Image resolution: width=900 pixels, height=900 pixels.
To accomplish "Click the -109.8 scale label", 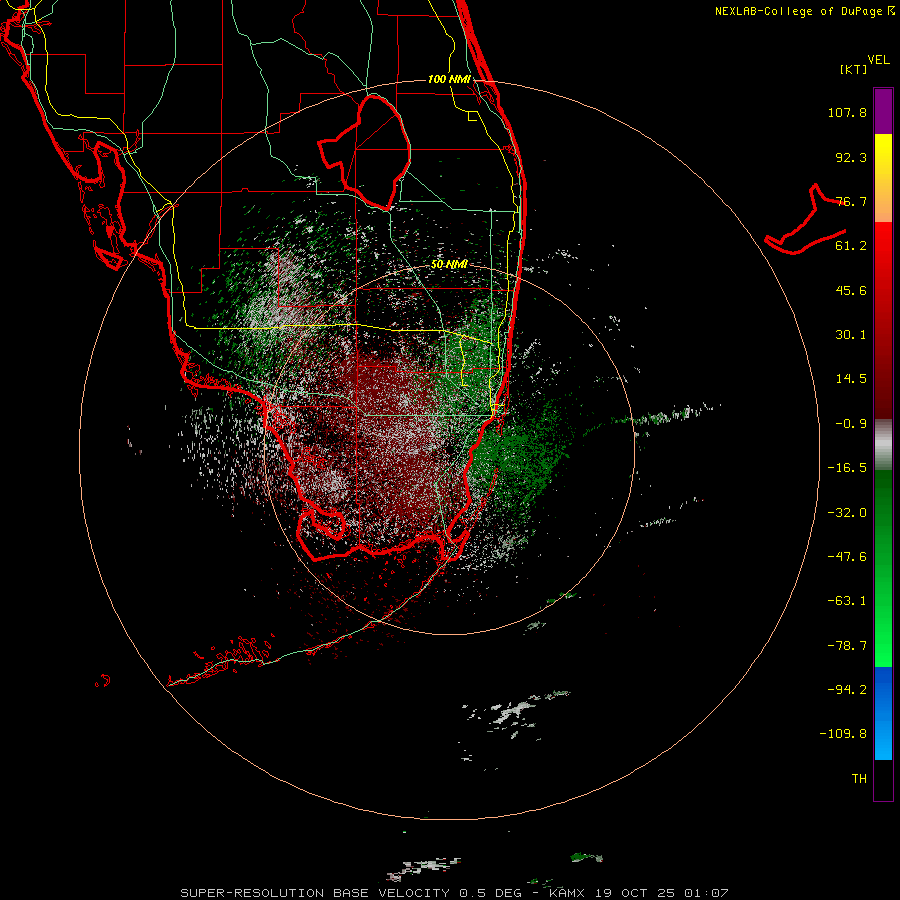I will click(843, 734).
